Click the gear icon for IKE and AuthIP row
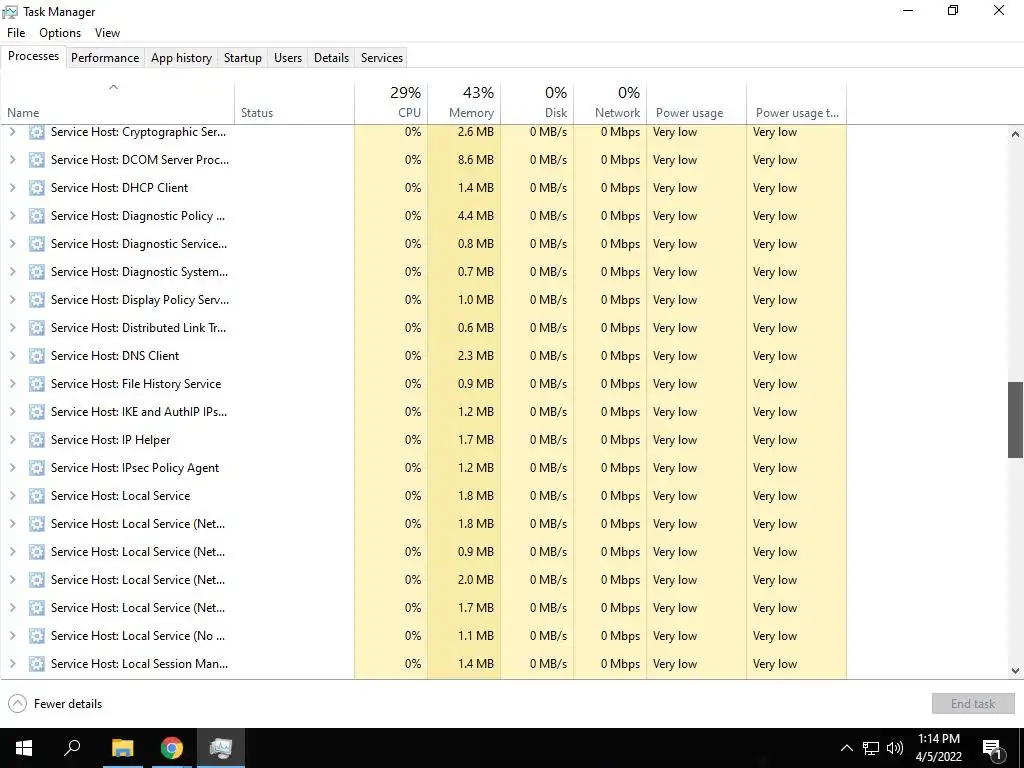 point(37,412)
